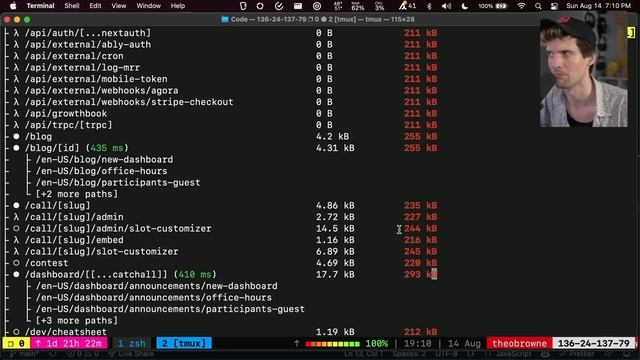
Task: Open the Terminal app menu
Action: (40, 6)
